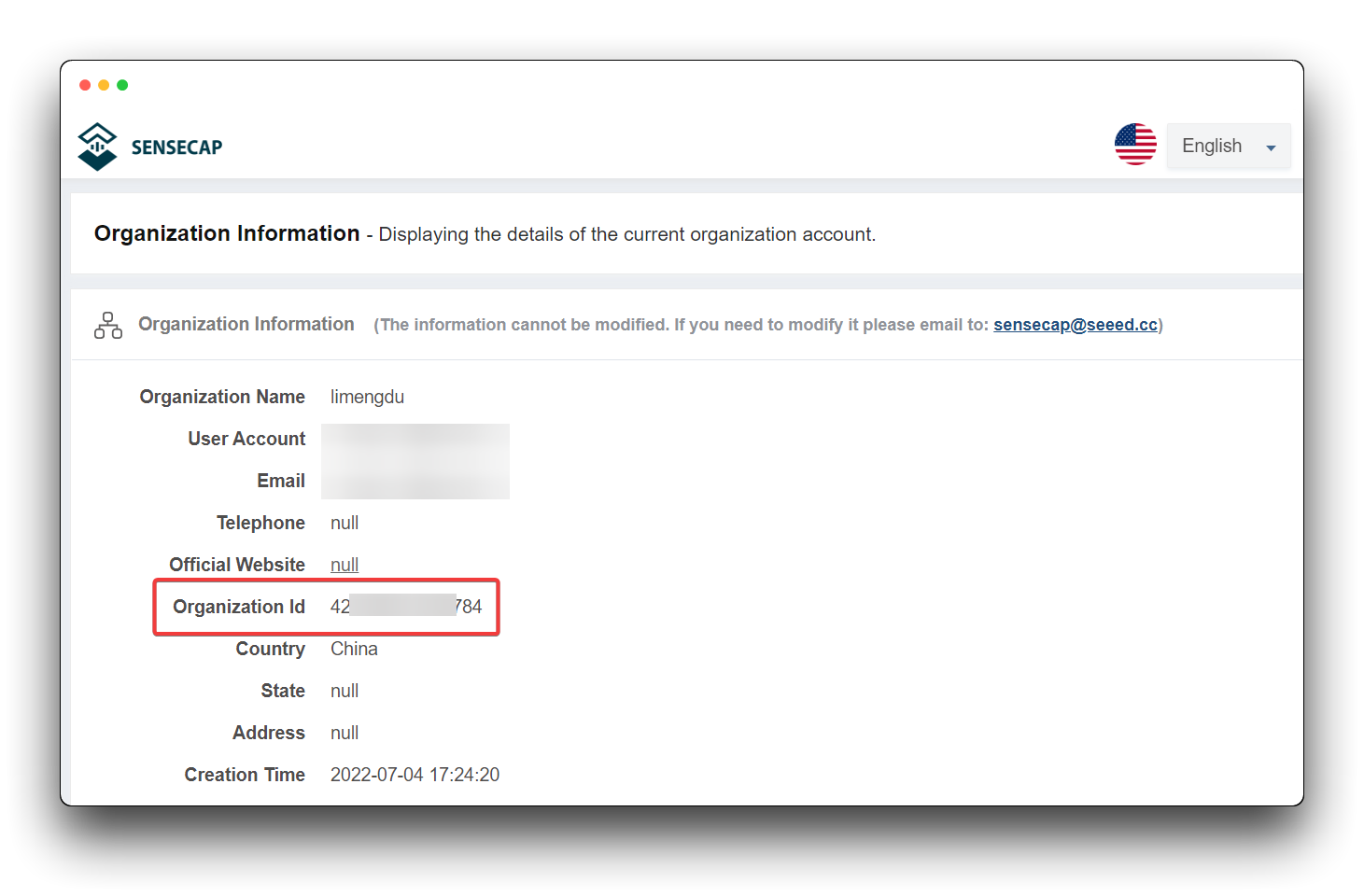
Task: Click the SenseCAP logo icon
Action: click(x=97, y=147)
